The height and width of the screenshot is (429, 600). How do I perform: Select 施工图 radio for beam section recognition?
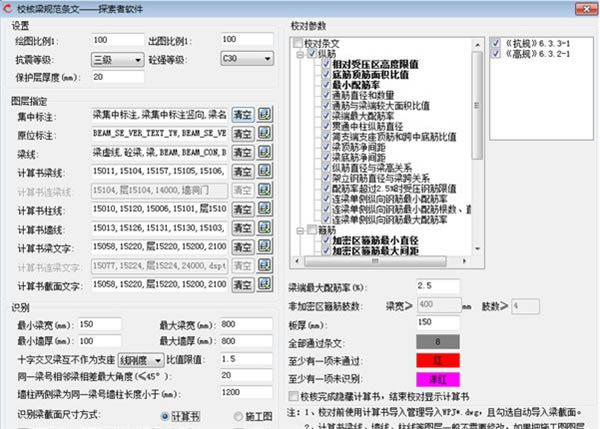click(x=238, y=416)
